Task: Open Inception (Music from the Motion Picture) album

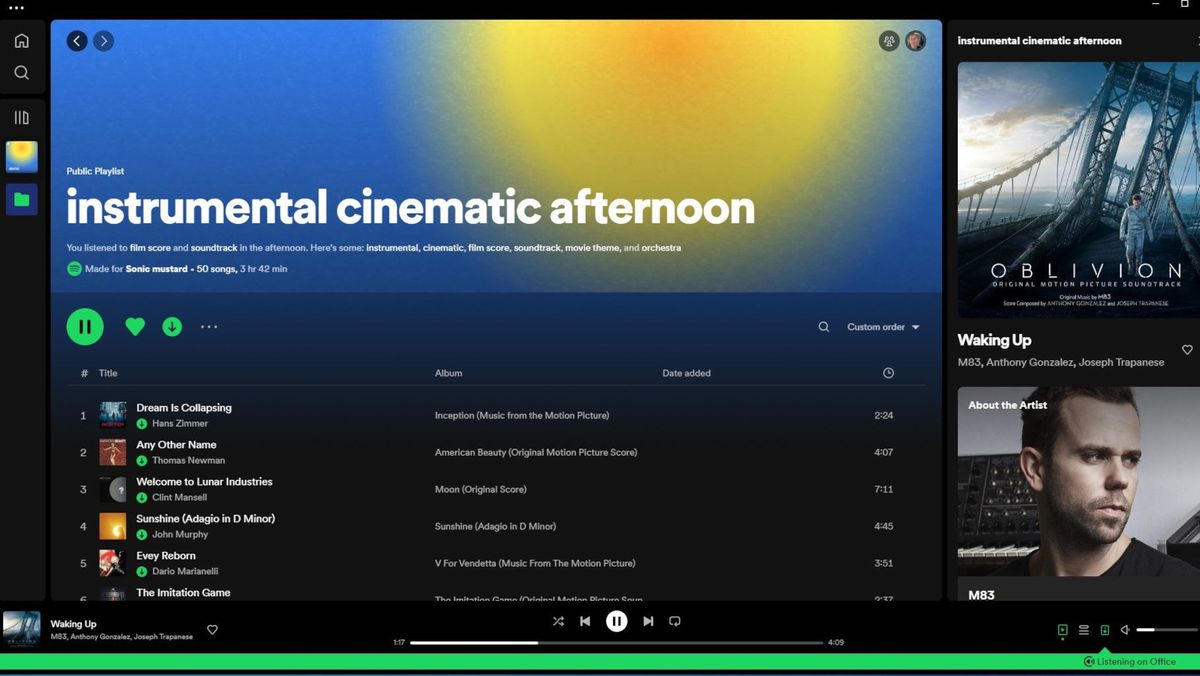Action: pyautogui.click(x=522, y=415)
